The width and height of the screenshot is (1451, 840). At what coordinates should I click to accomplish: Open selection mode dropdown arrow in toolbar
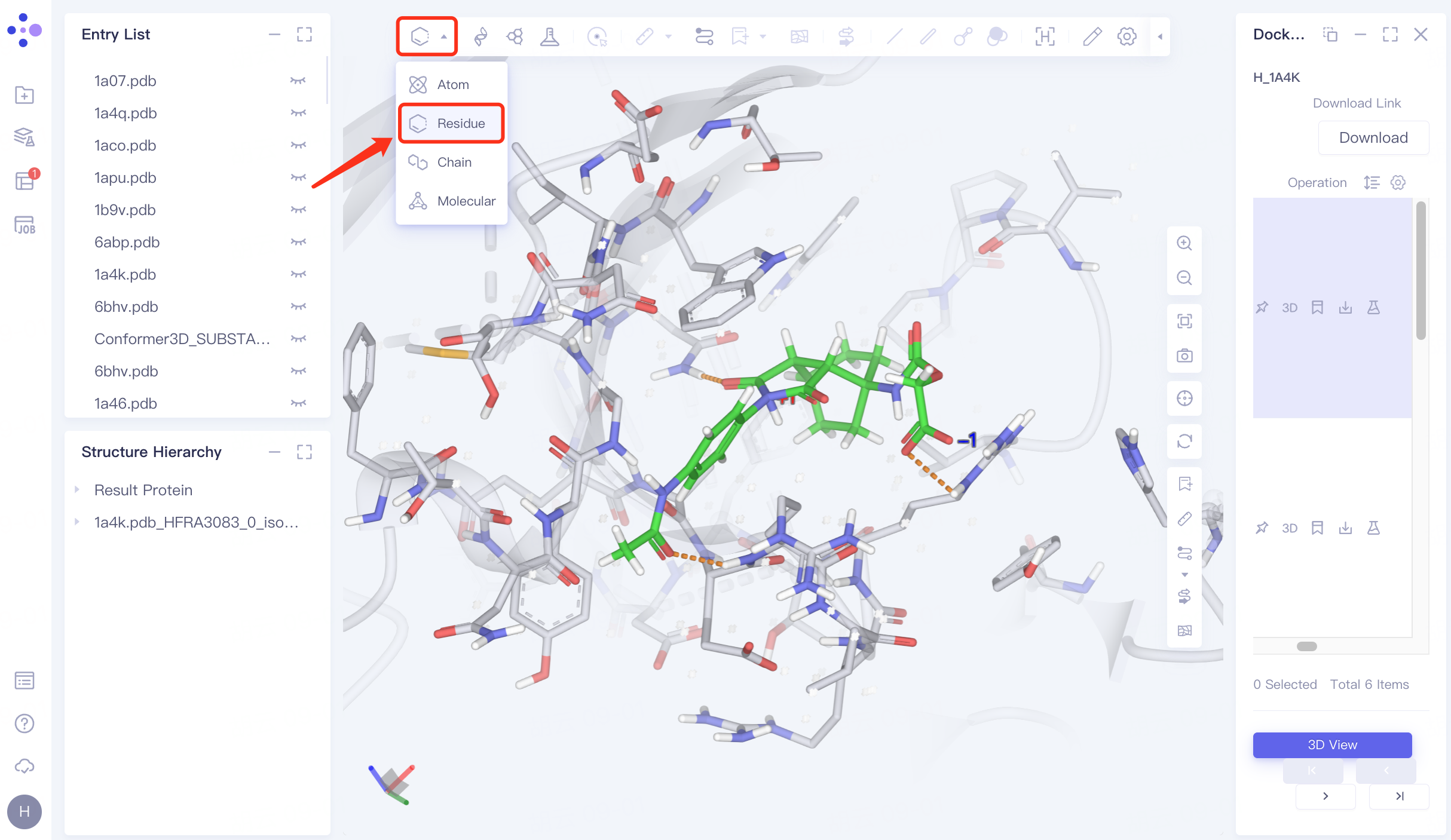pyautogui.click(x=444, y=36)
